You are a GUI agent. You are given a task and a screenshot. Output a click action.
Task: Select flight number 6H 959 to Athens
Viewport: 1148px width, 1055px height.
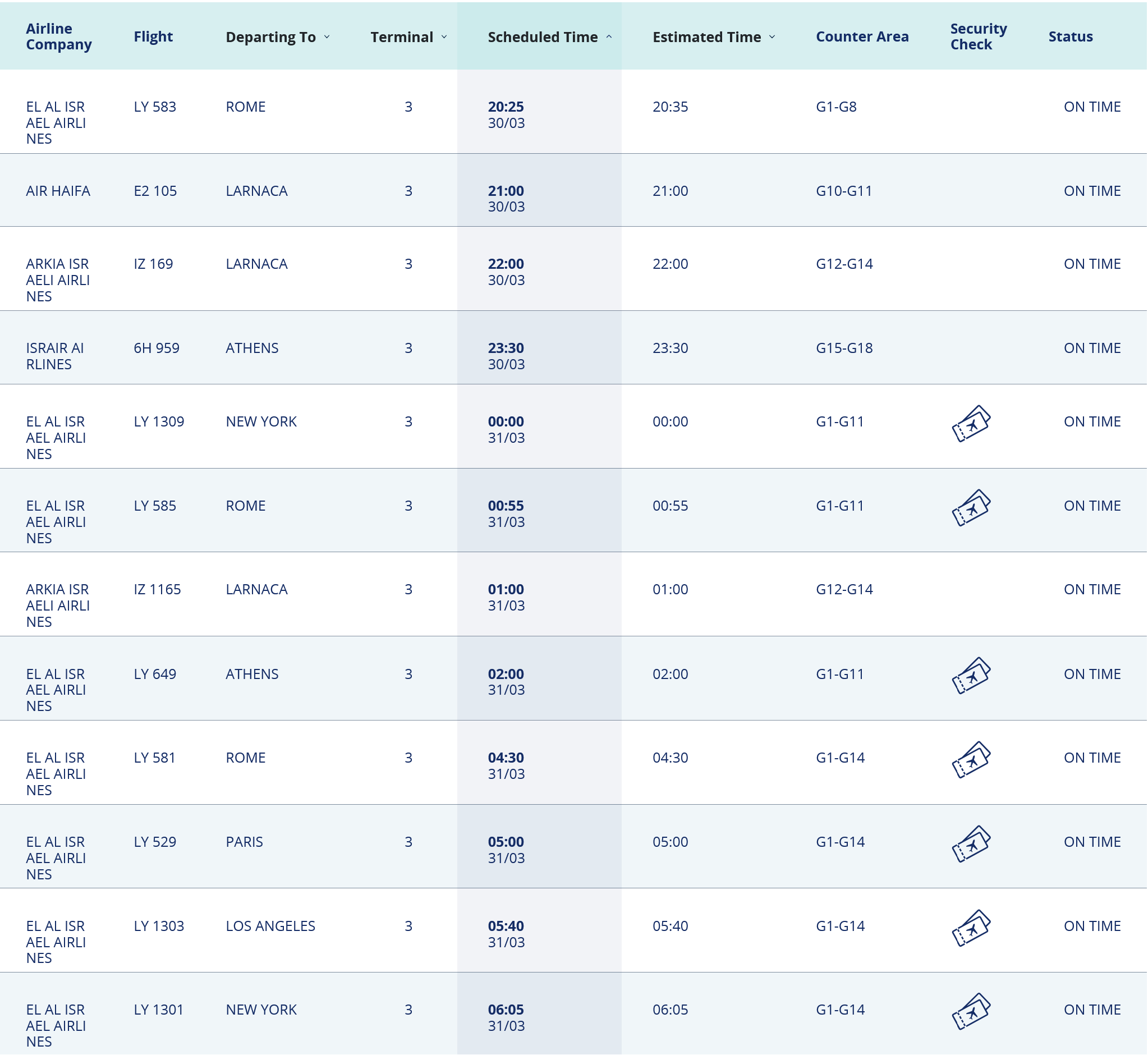pos(157,348)
